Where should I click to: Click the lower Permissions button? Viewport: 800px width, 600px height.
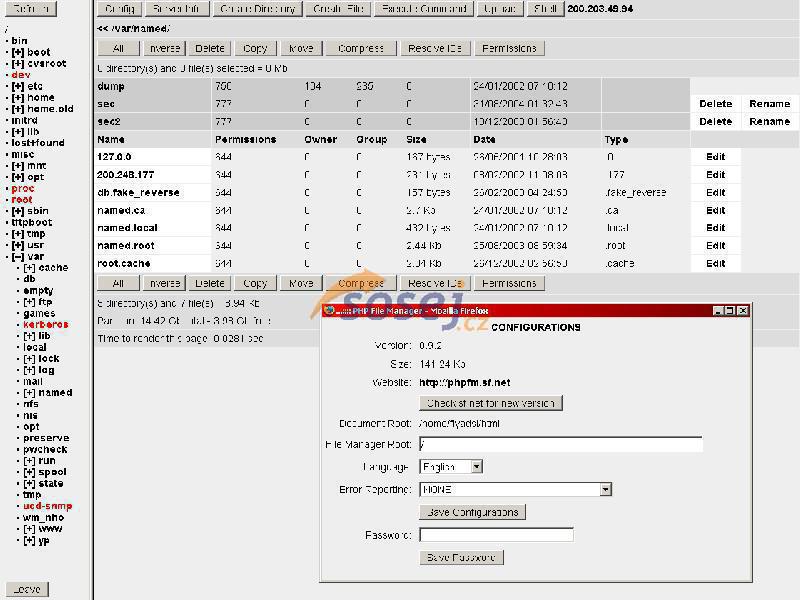click(509, 283)
